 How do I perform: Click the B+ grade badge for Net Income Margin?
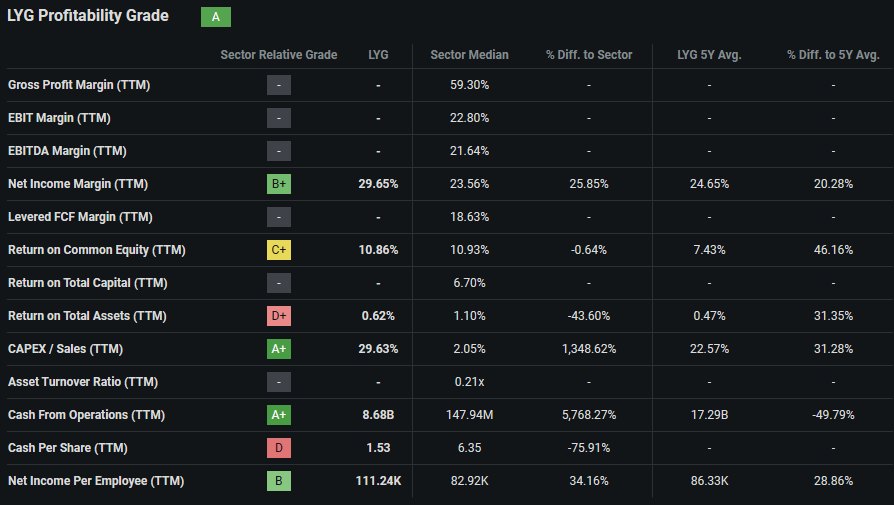tap(279, 184)
